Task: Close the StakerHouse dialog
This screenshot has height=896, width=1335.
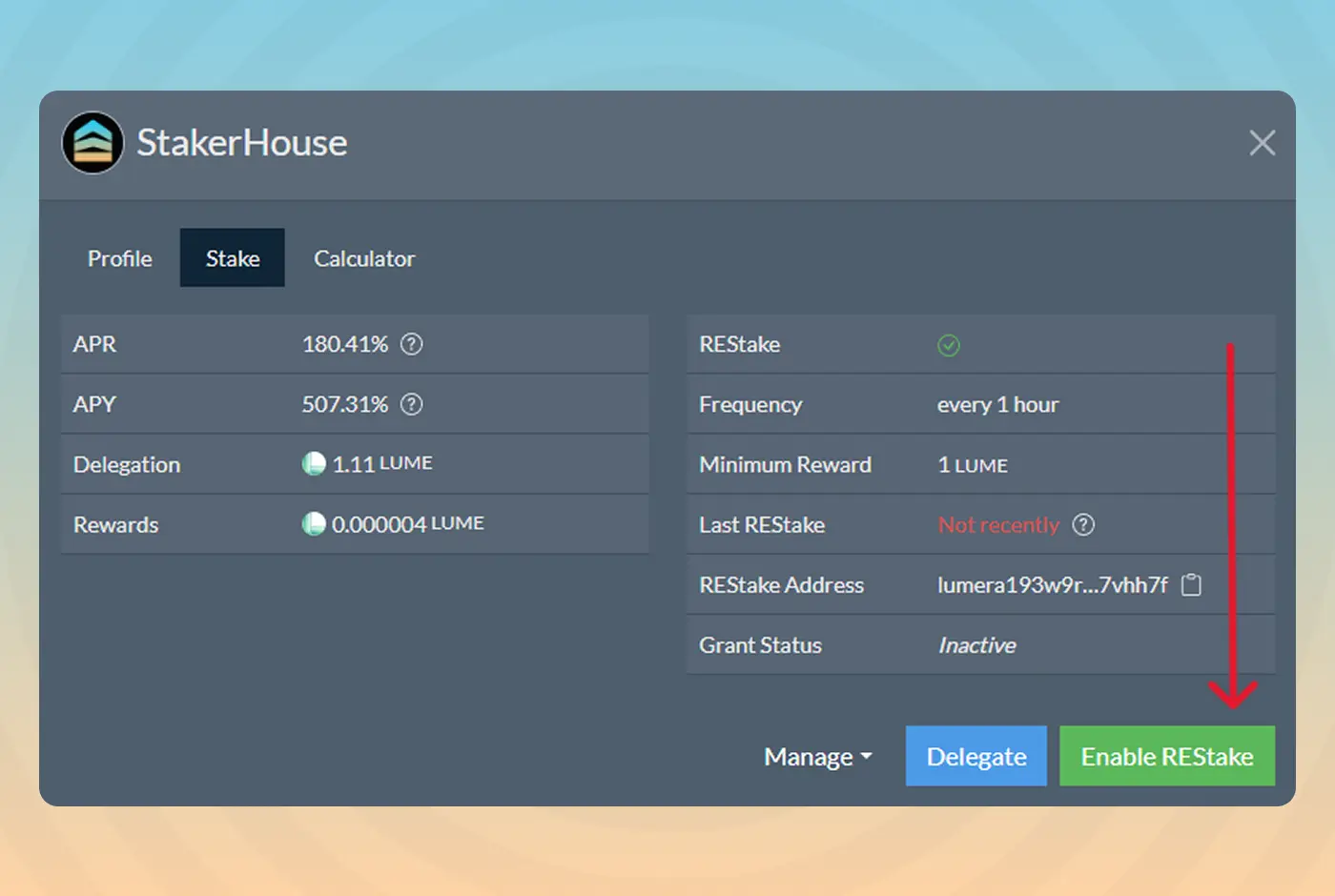Action: click(1262, 143)
